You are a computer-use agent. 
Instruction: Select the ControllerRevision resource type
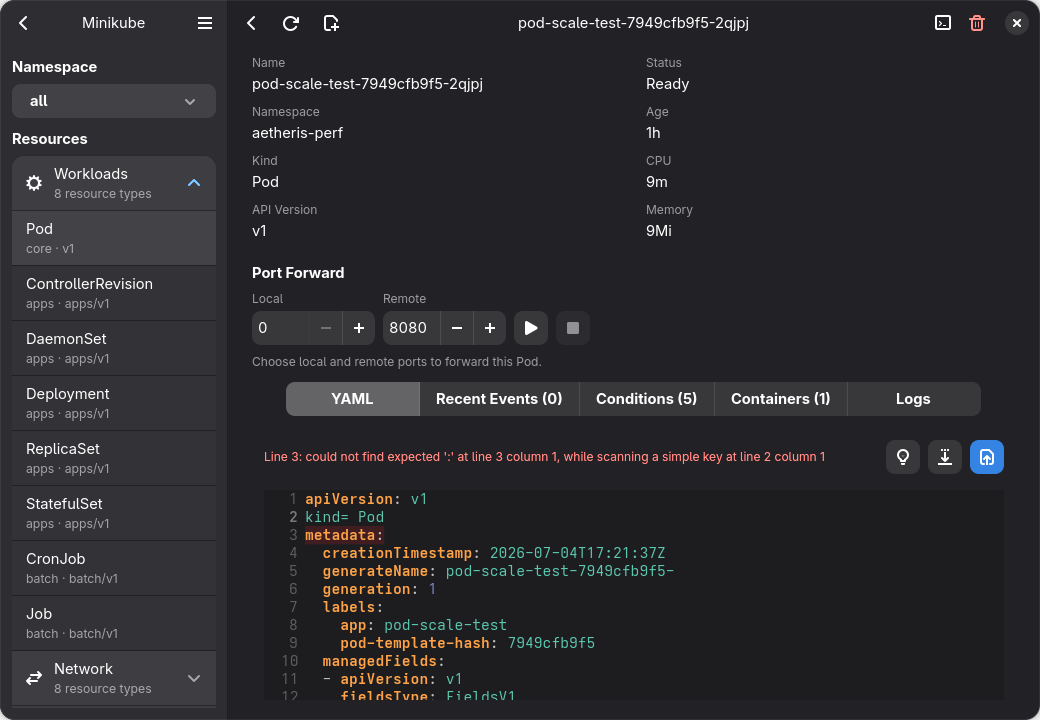(x=114, y=293)
